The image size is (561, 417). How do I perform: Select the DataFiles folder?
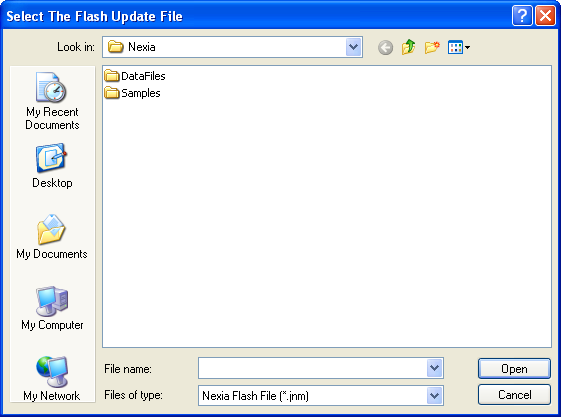pos(135,76)
